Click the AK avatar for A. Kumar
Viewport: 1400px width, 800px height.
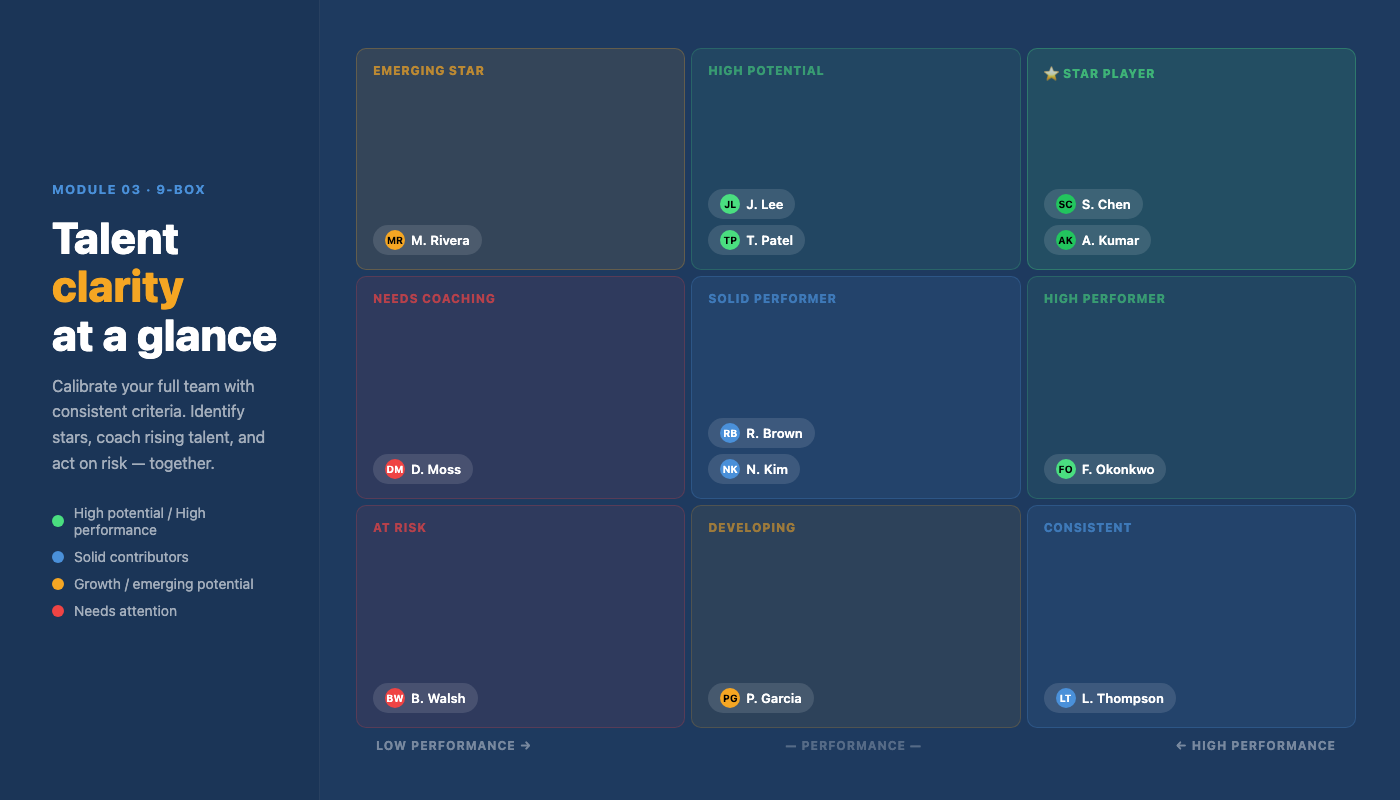click(x=1066, y=240)
